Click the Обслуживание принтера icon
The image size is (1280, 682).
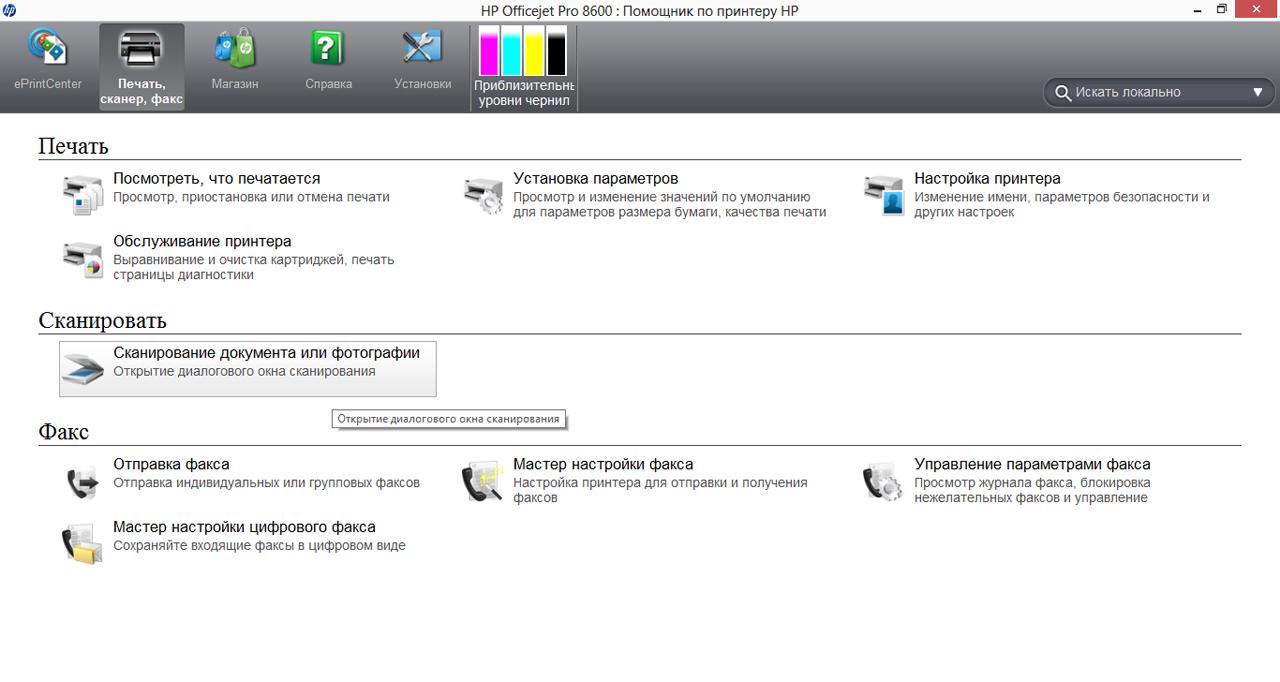(82, 258)
